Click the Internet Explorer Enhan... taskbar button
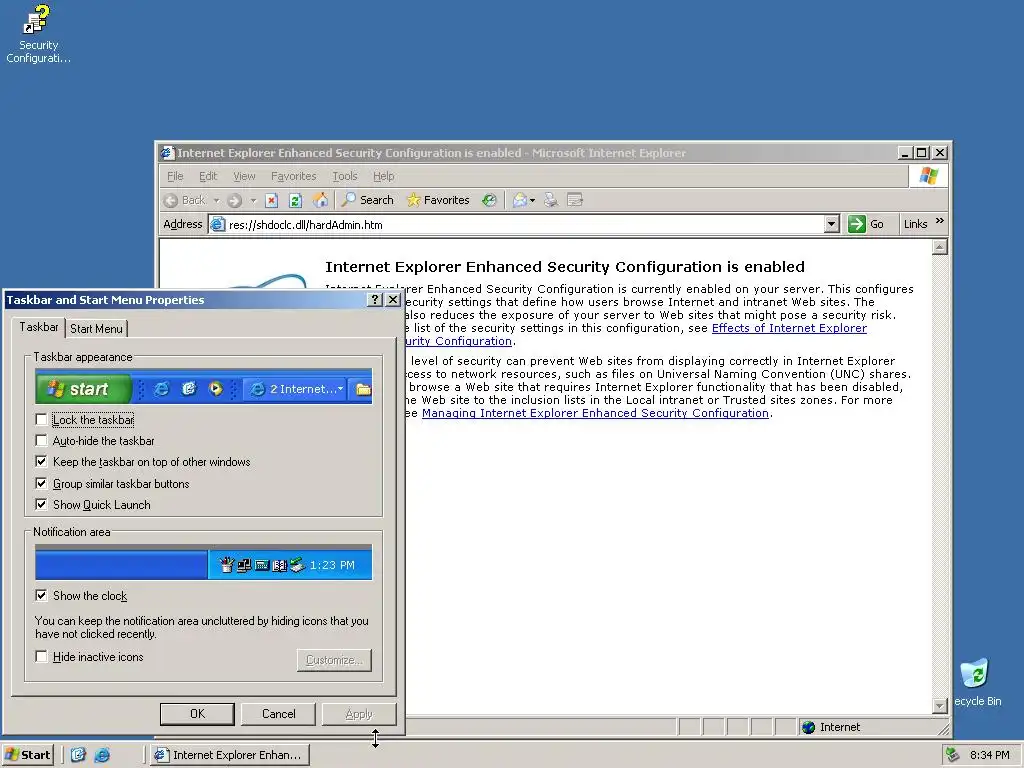Image resolution: width=1024 pixels, height=768 pixels. coord(229,755)
